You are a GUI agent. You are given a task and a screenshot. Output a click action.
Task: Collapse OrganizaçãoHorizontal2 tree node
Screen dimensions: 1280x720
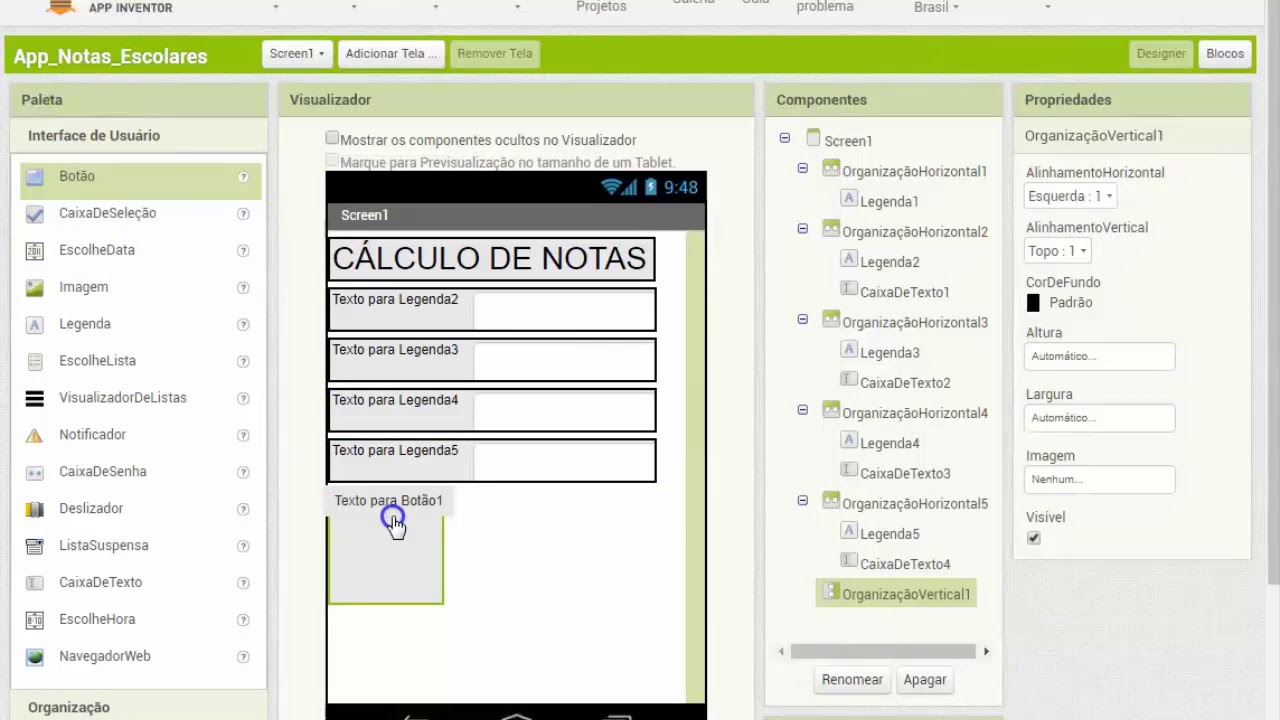[x=802, y=229]
